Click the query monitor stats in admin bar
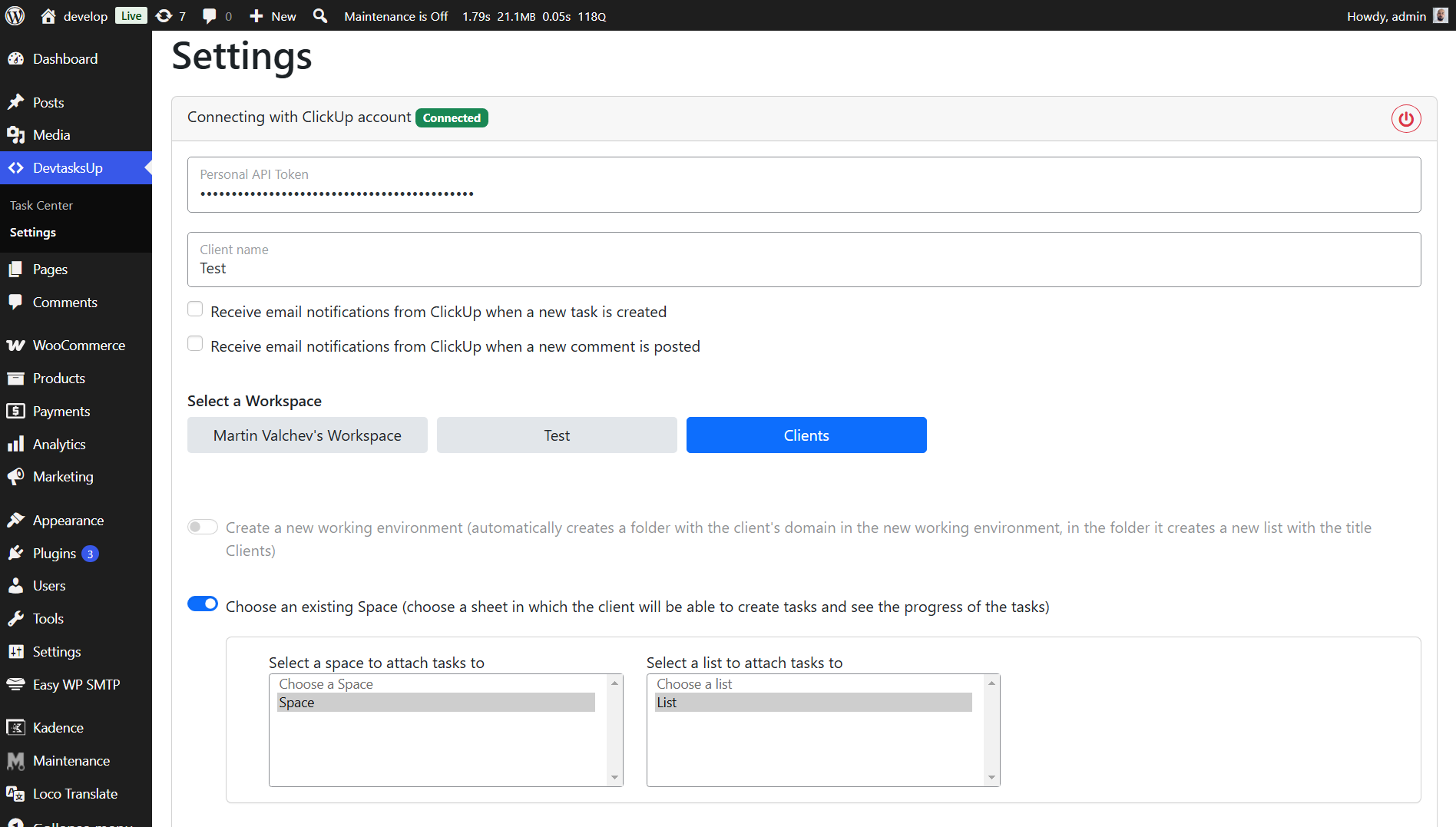The width and height of the screenshot is (1456, 827). pyautogui.click(x=534, y=16)
